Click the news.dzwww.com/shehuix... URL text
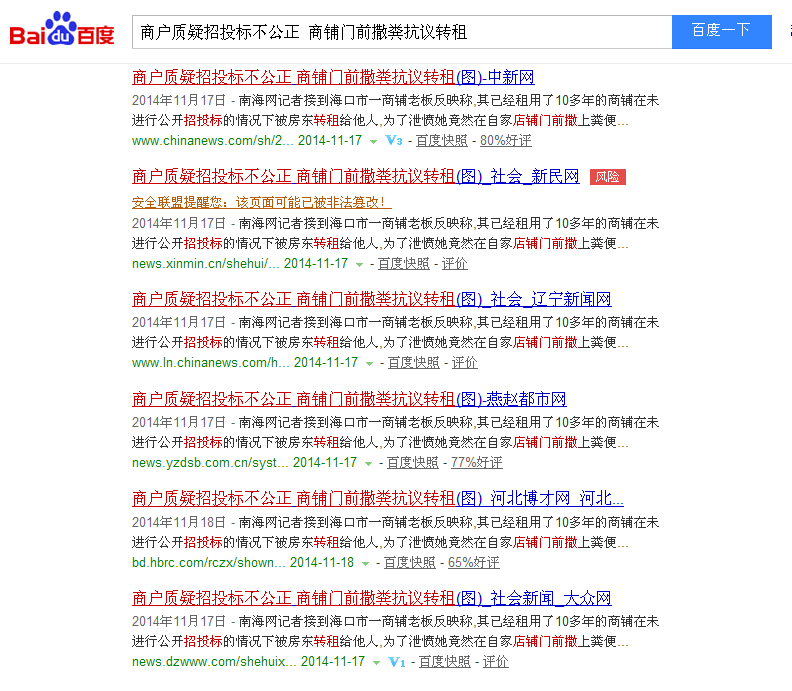This screenshot has width=792, height=691. (x=214, y=661)
